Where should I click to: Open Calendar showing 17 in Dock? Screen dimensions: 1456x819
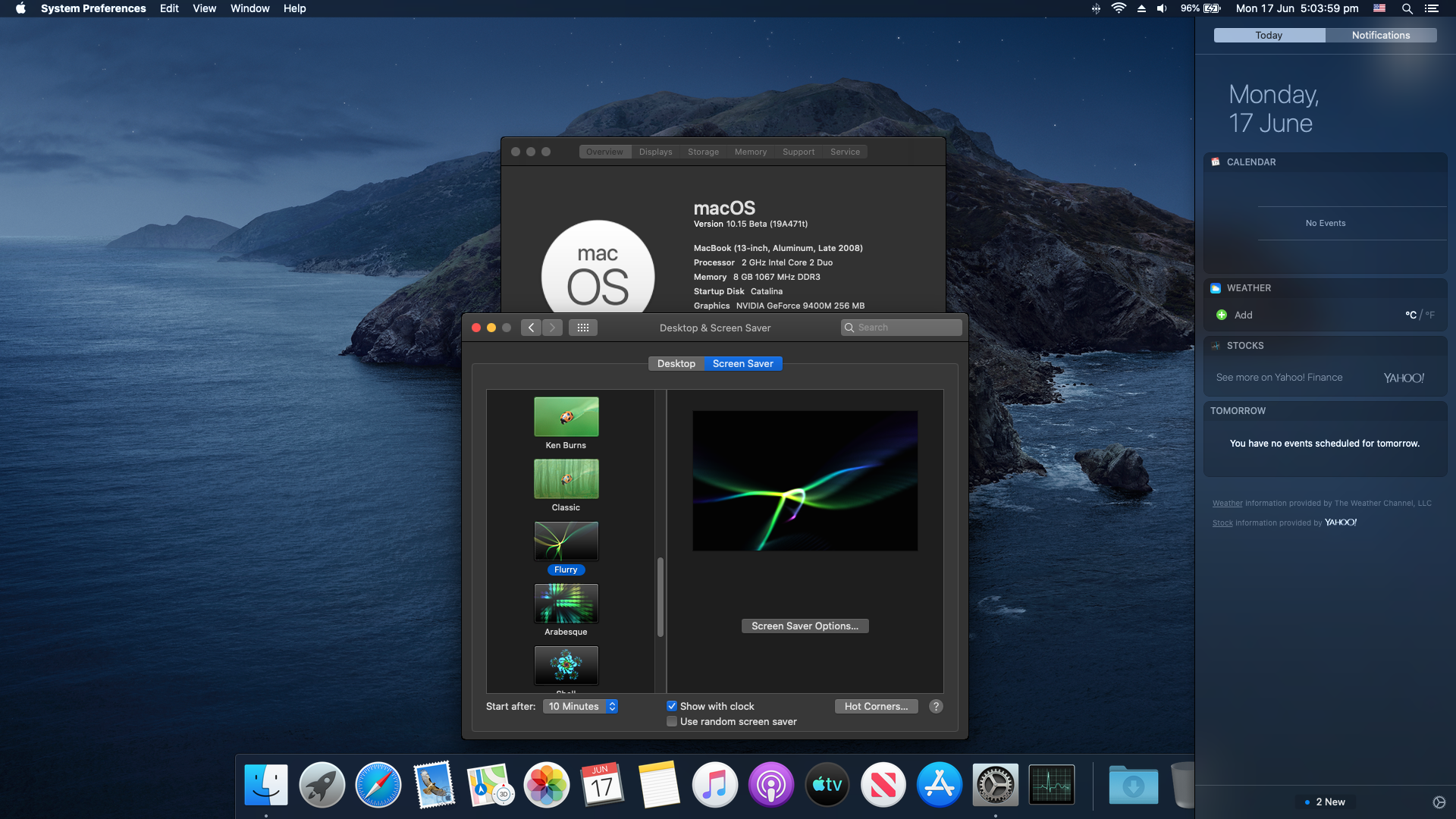[x=603, y=785]
